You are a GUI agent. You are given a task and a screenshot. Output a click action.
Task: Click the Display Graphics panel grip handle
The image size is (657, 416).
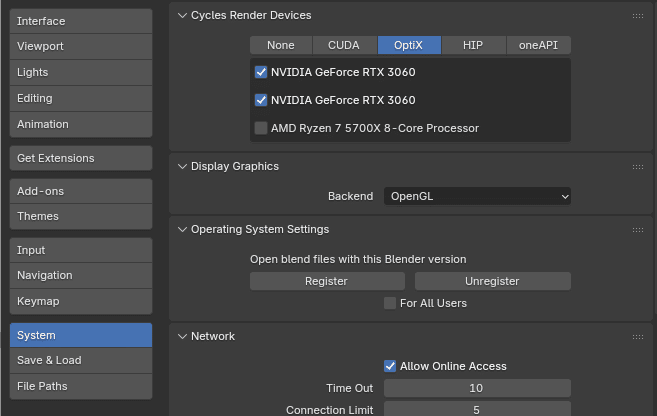click(x=637, y=167)
